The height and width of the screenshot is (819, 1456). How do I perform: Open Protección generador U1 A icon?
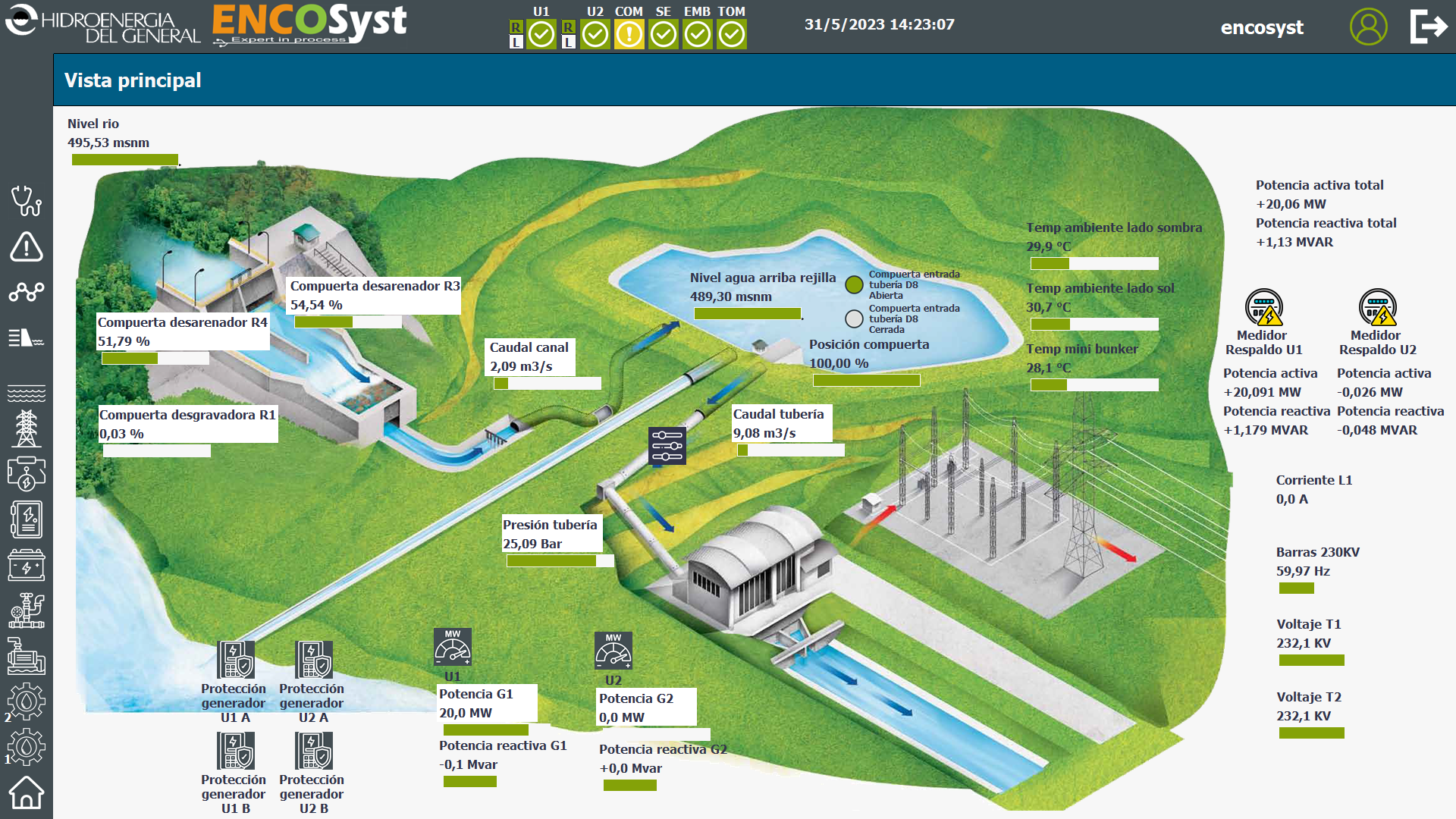tap(235, 660)
